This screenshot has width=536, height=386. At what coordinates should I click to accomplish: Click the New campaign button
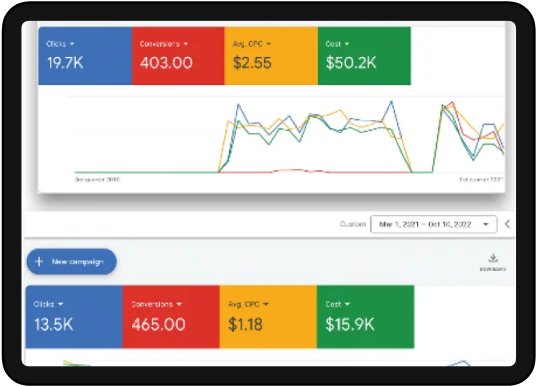(x=72, y=262)
